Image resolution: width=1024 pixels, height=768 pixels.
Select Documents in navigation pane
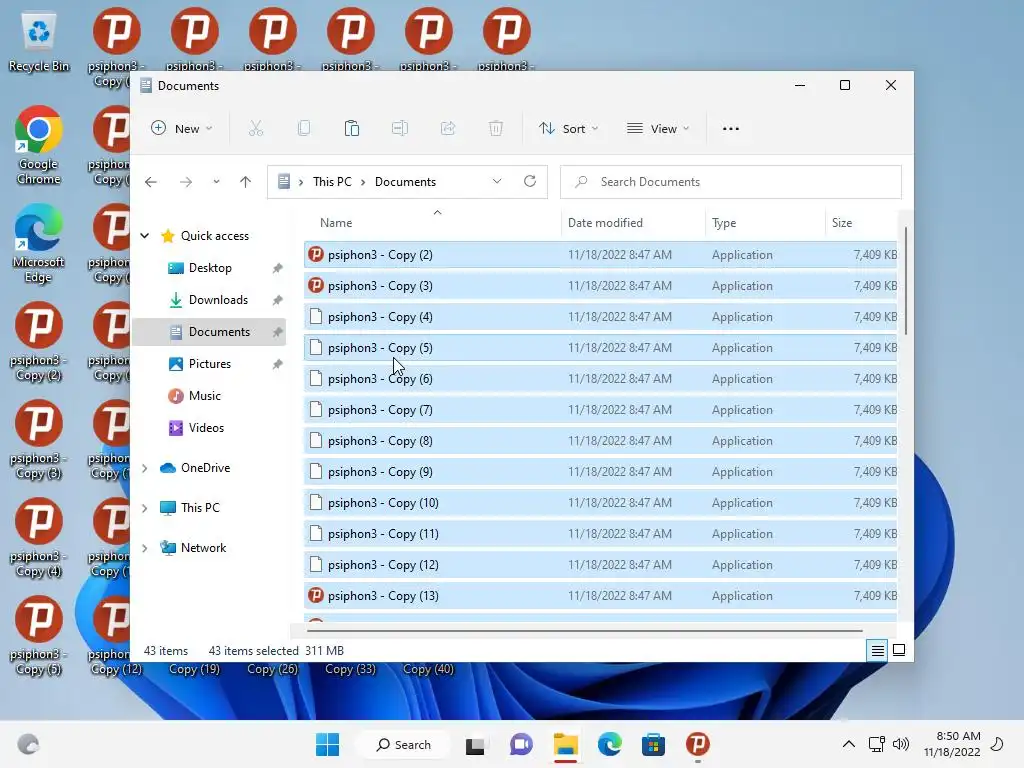click(x=209, y=332)
